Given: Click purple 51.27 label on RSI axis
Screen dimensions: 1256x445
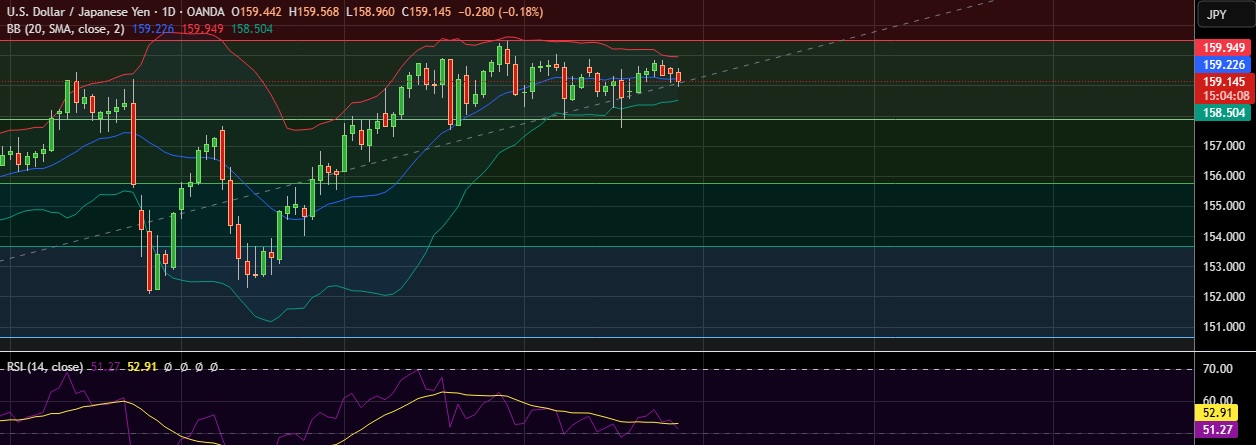Looking at the screenshot, I should pyautogui.click(x=1218, y=430).
